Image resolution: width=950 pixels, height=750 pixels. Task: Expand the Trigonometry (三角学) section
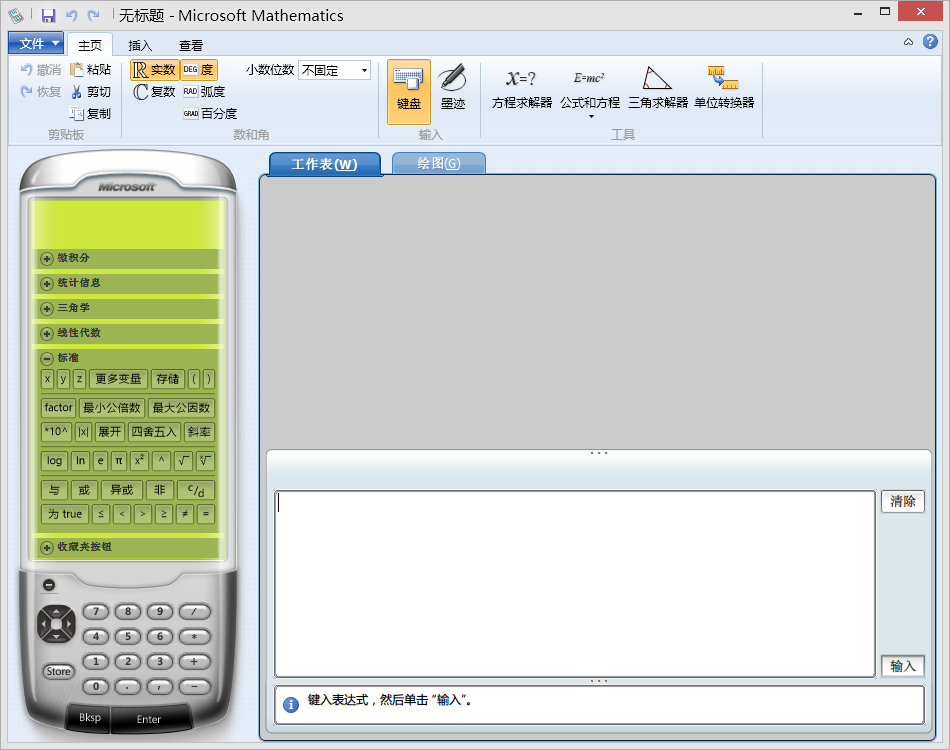(47, 308)
